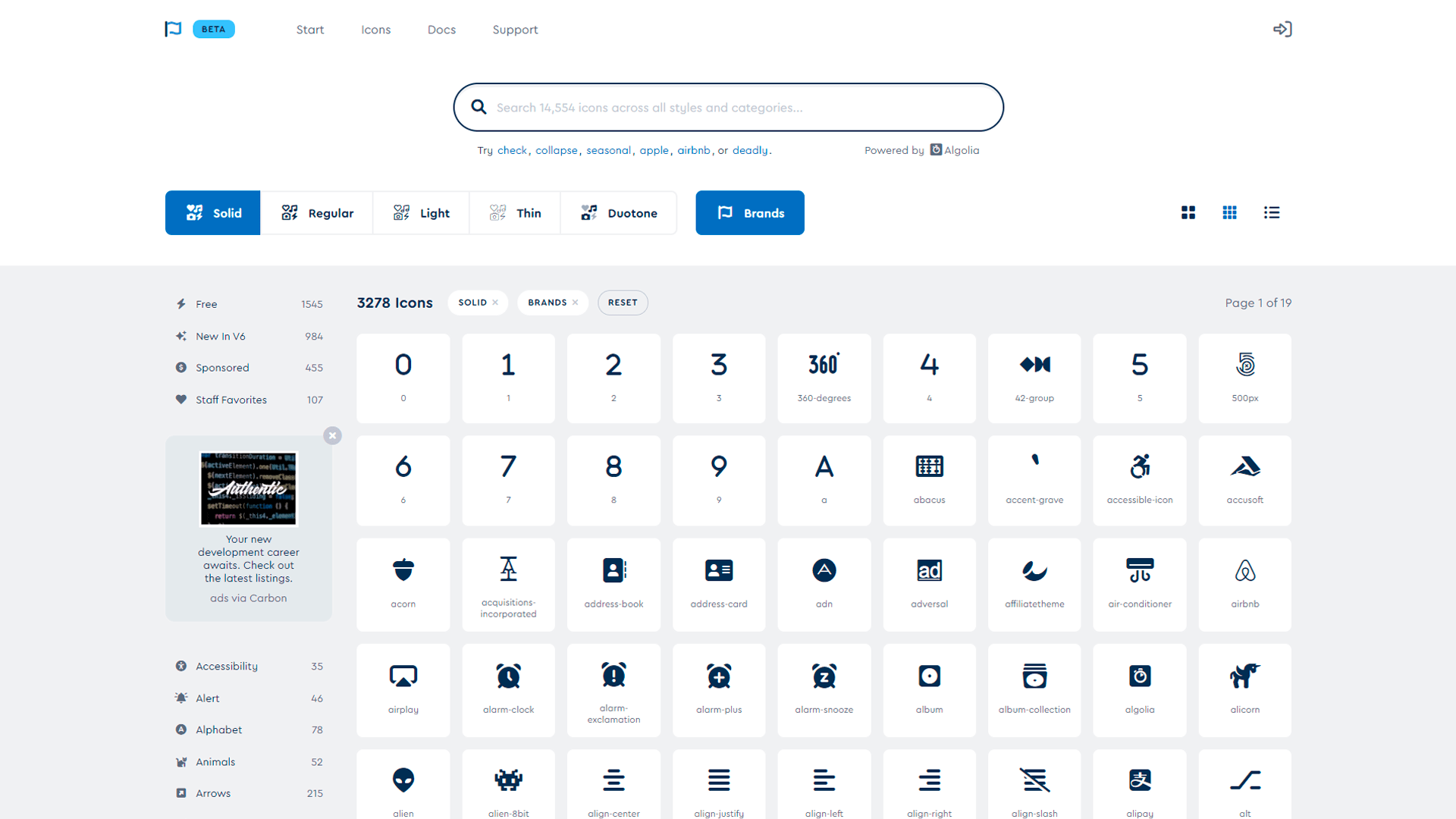Click the abacus icon card
The height and width of the screenshot is (819, 1456).
pos(929,480)
